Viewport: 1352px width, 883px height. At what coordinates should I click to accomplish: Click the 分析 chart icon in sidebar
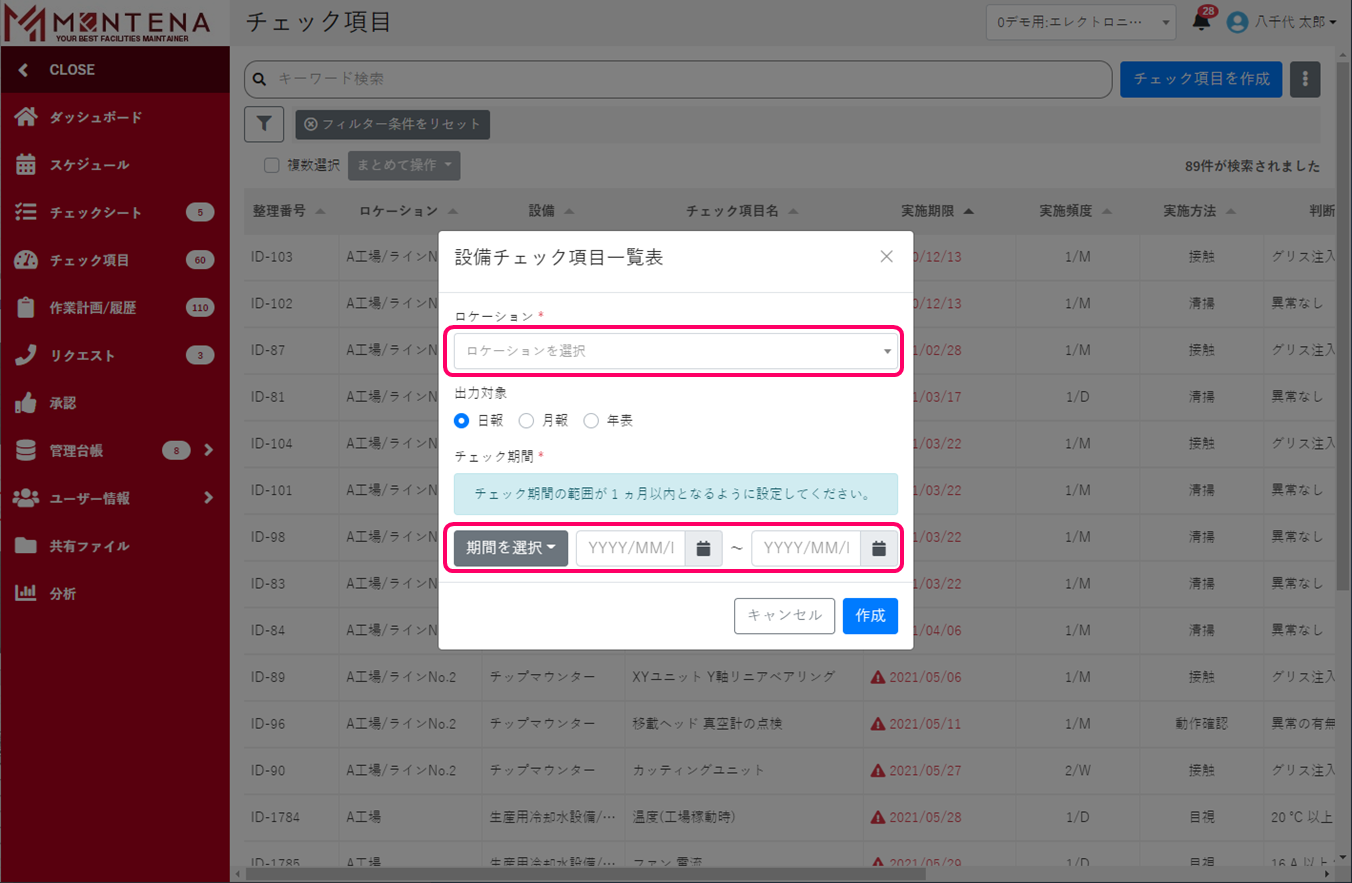point(26,593)
